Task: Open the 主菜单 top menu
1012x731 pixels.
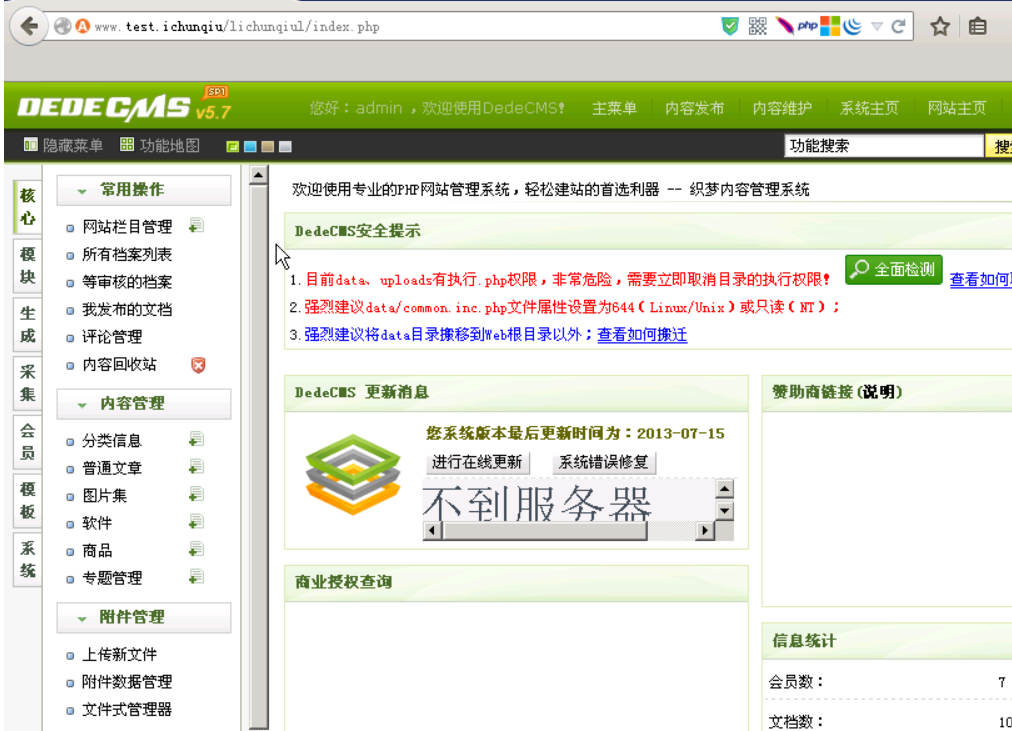Action: coord(614,108)
